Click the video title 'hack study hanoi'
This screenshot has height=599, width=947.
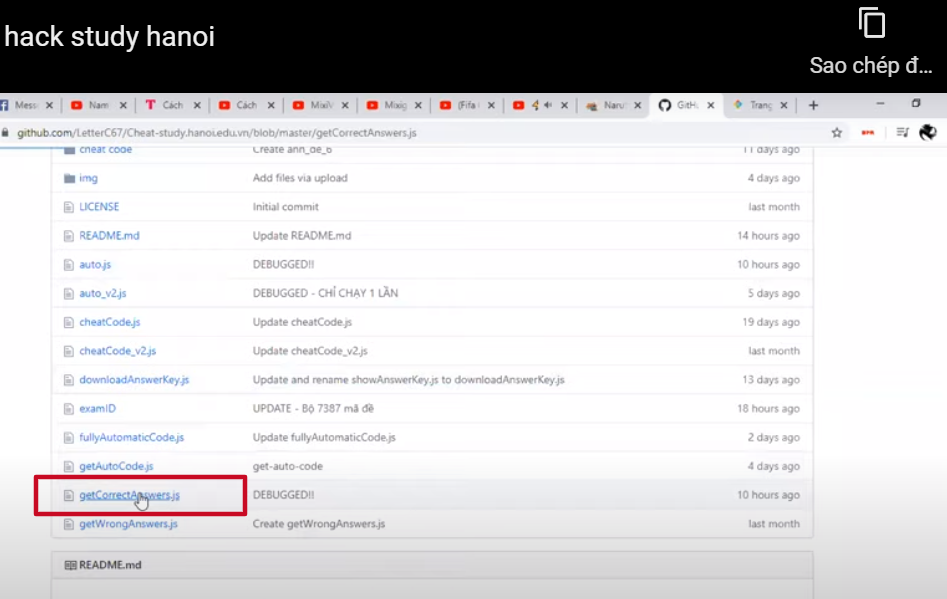click(110, 37)
